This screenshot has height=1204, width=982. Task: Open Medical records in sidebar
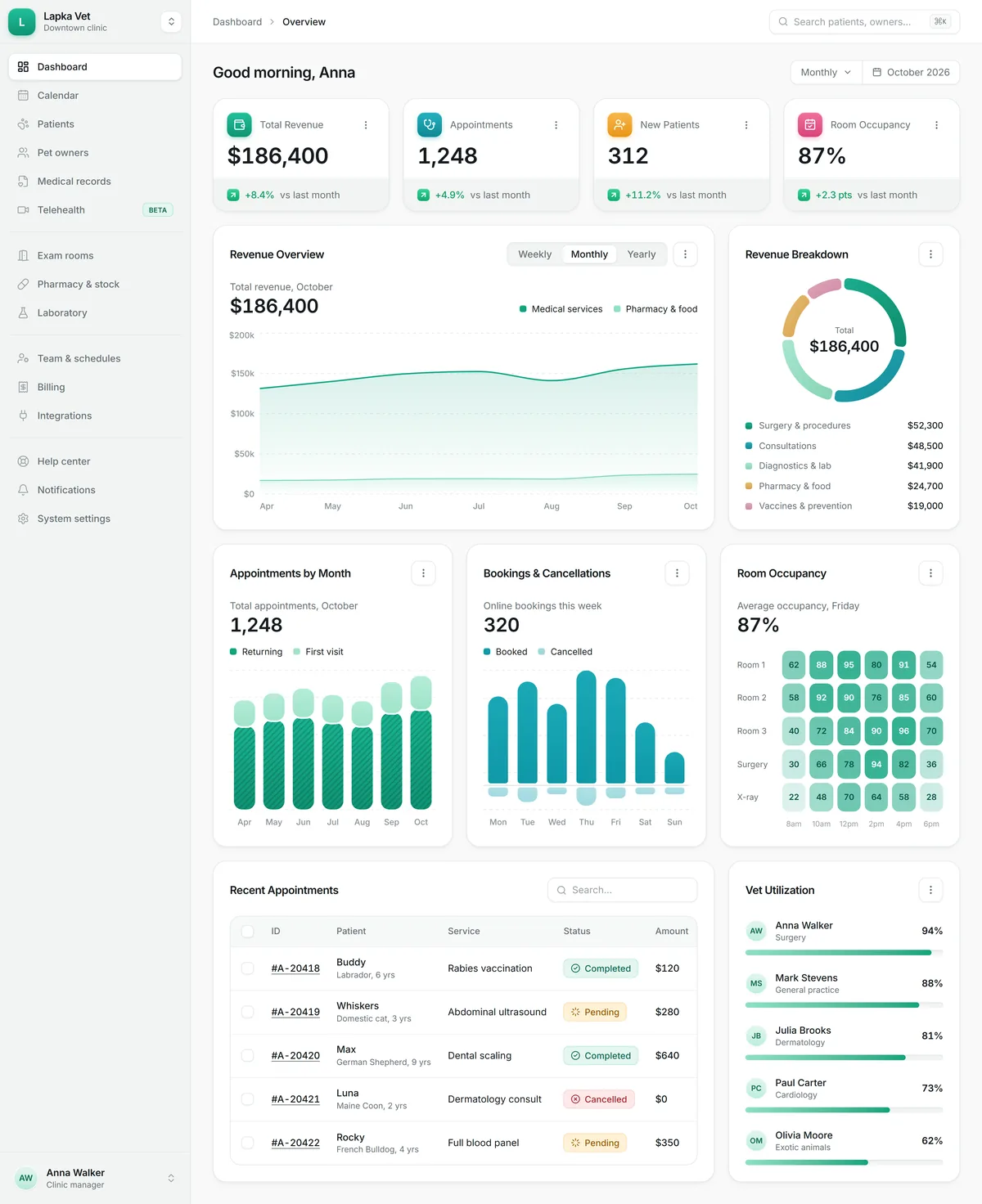(95, 182)
